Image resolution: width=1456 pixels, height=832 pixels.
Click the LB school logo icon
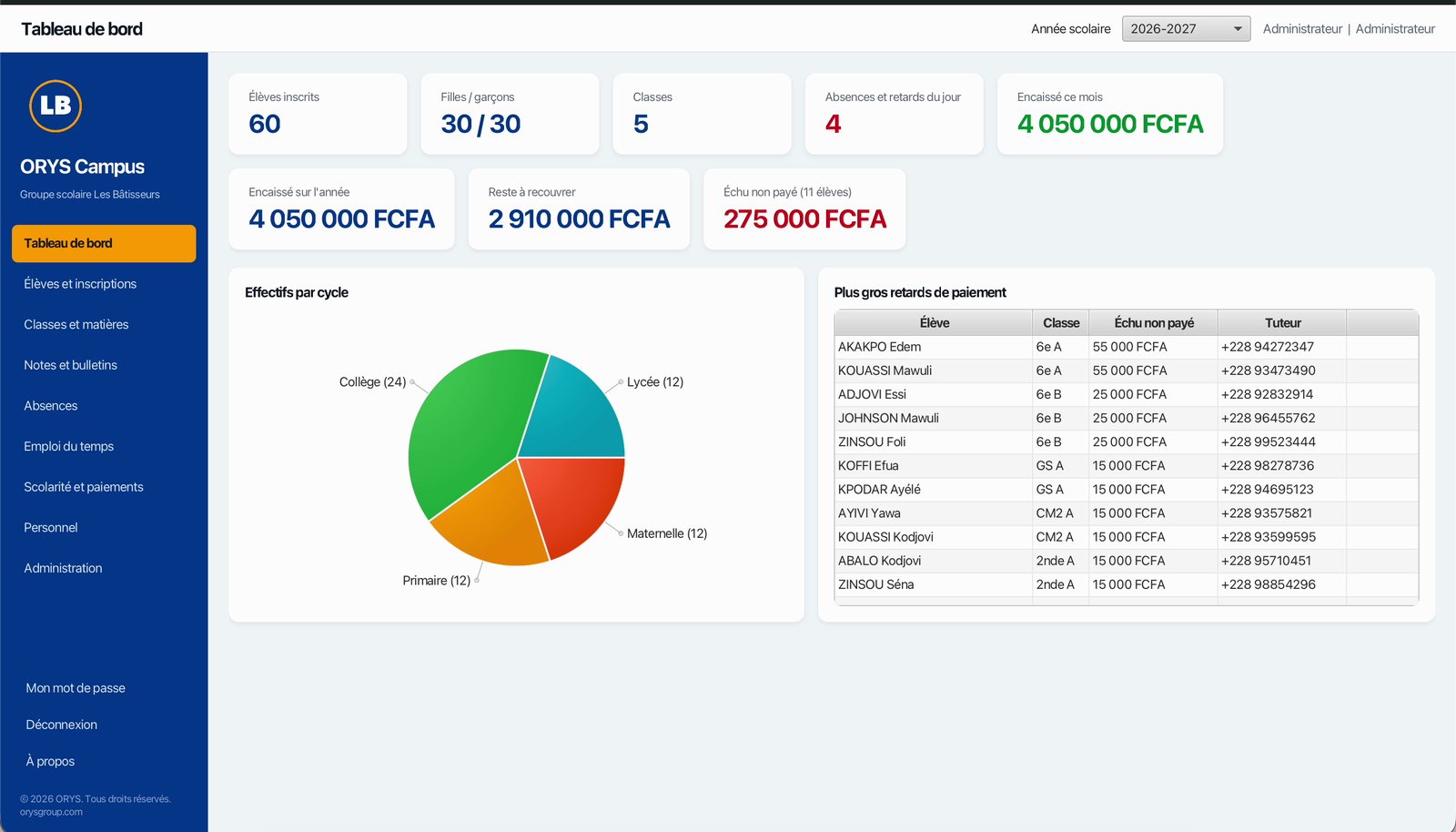[x=56, y=106]
